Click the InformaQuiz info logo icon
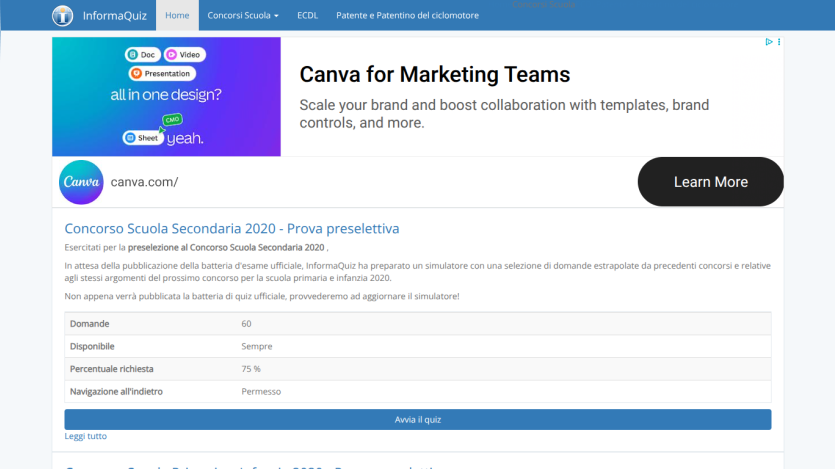This screenshot has width=835, height=469. (x=62, y=15)
